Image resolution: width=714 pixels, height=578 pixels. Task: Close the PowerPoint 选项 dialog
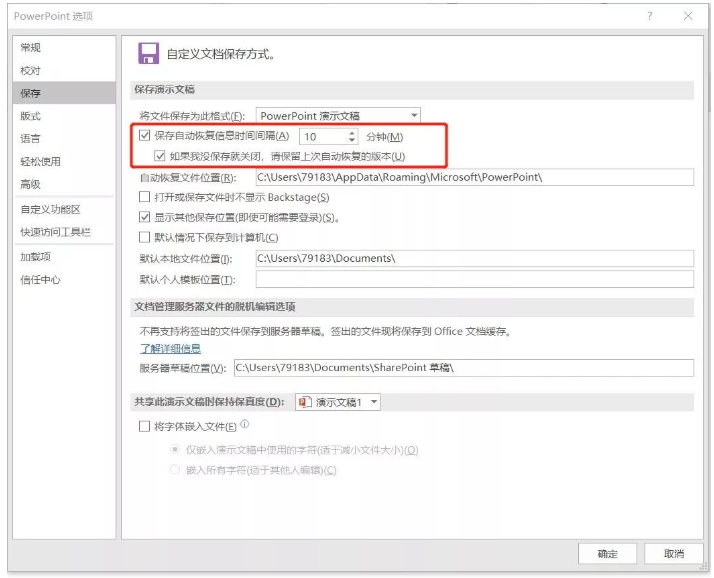coord(688,16)
